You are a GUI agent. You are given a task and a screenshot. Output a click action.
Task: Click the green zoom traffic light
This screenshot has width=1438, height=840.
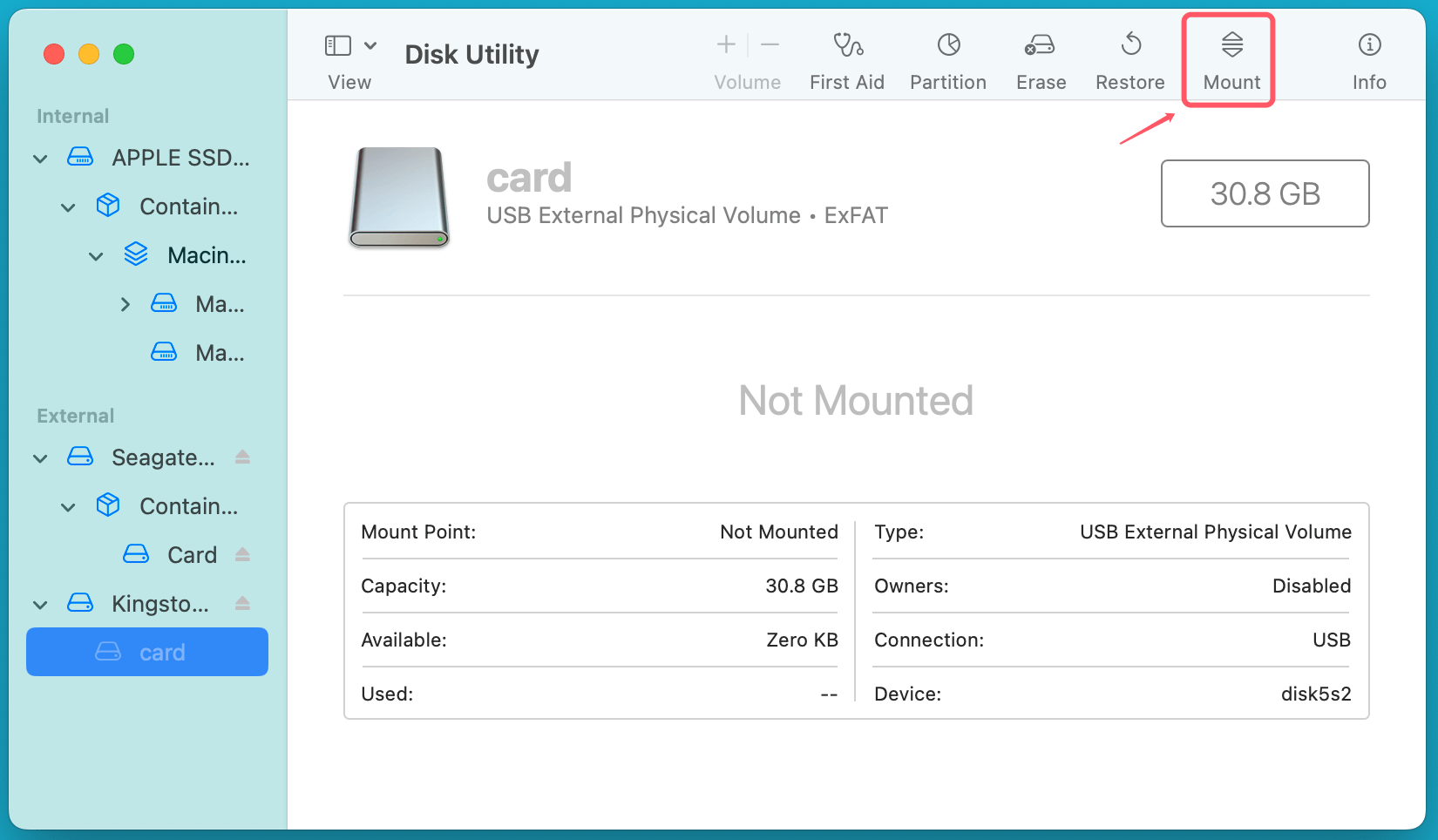[124, 53]
